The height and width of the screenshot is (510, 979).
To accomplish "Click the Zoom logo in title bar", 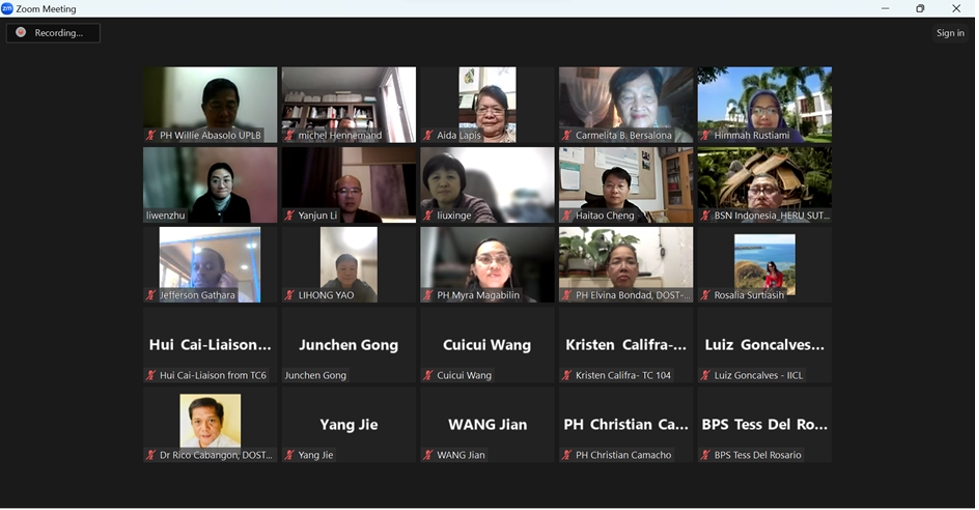I will 7,9.
